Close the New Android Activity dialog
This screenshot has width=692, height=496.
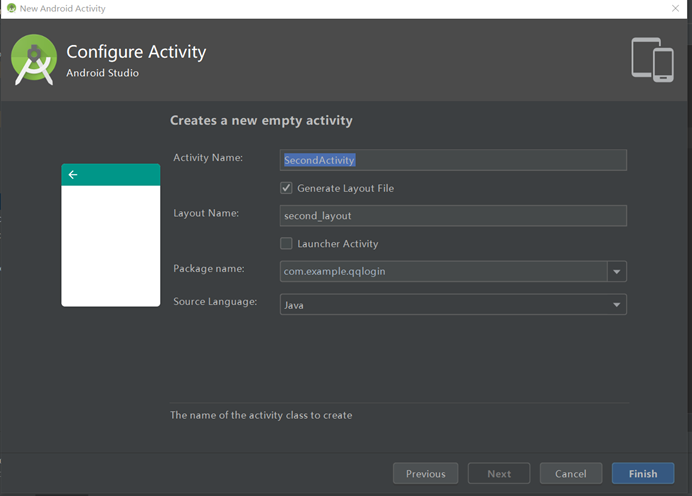coord(676,8)
